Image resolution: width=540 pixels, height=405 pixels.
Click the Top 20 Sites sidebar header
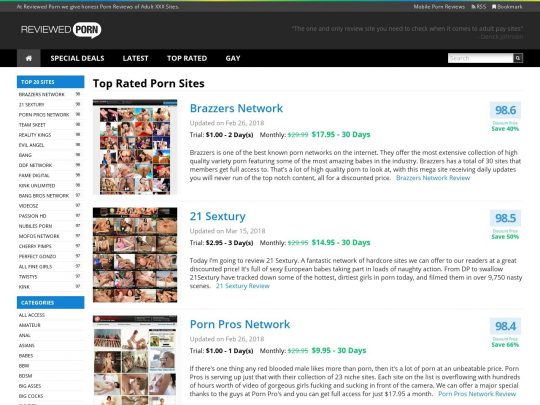point(51,82)
